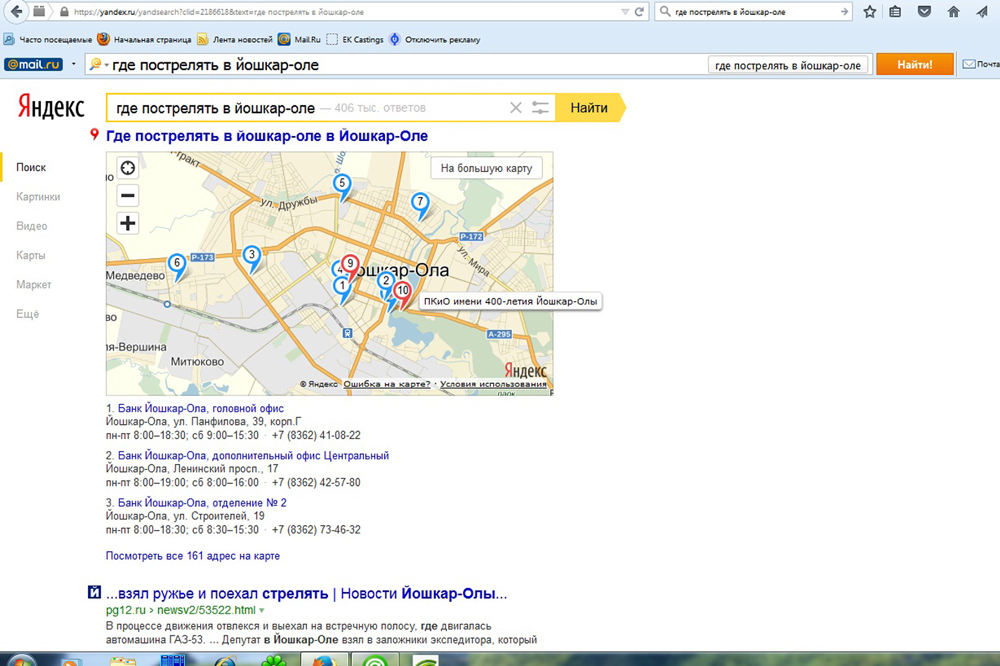Open the URL history dropdown arrow

click(x=625, y=11)
